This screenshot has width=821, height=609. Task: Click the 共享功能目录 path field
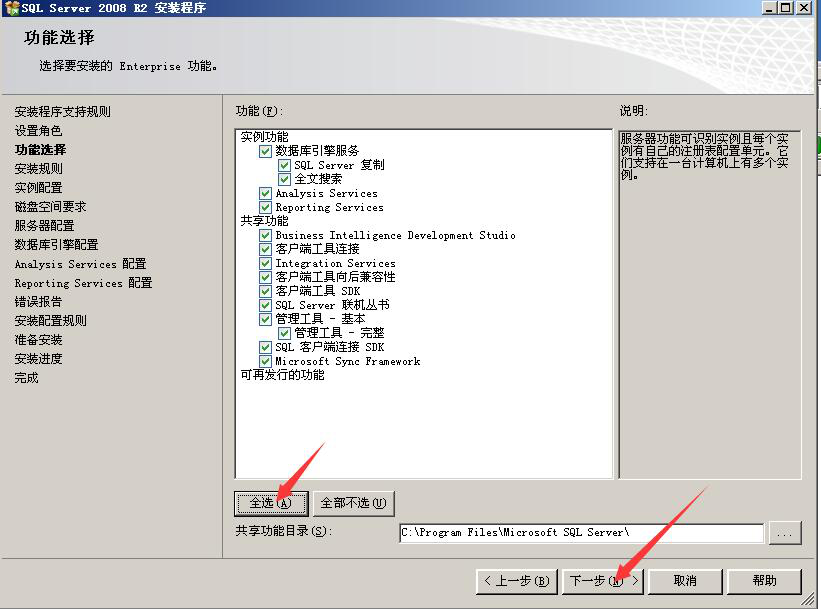click(x=581, y=533)
